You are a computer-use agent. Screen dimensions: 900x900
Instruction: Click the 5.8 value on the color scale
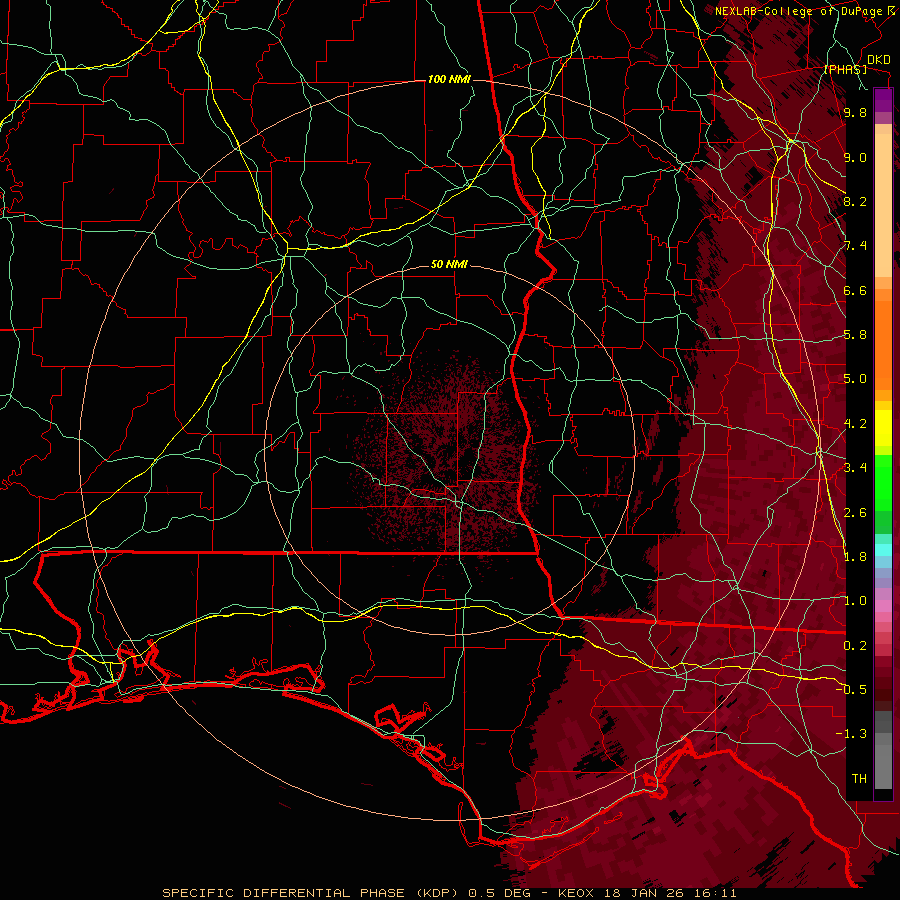click(x=855, y=335)
